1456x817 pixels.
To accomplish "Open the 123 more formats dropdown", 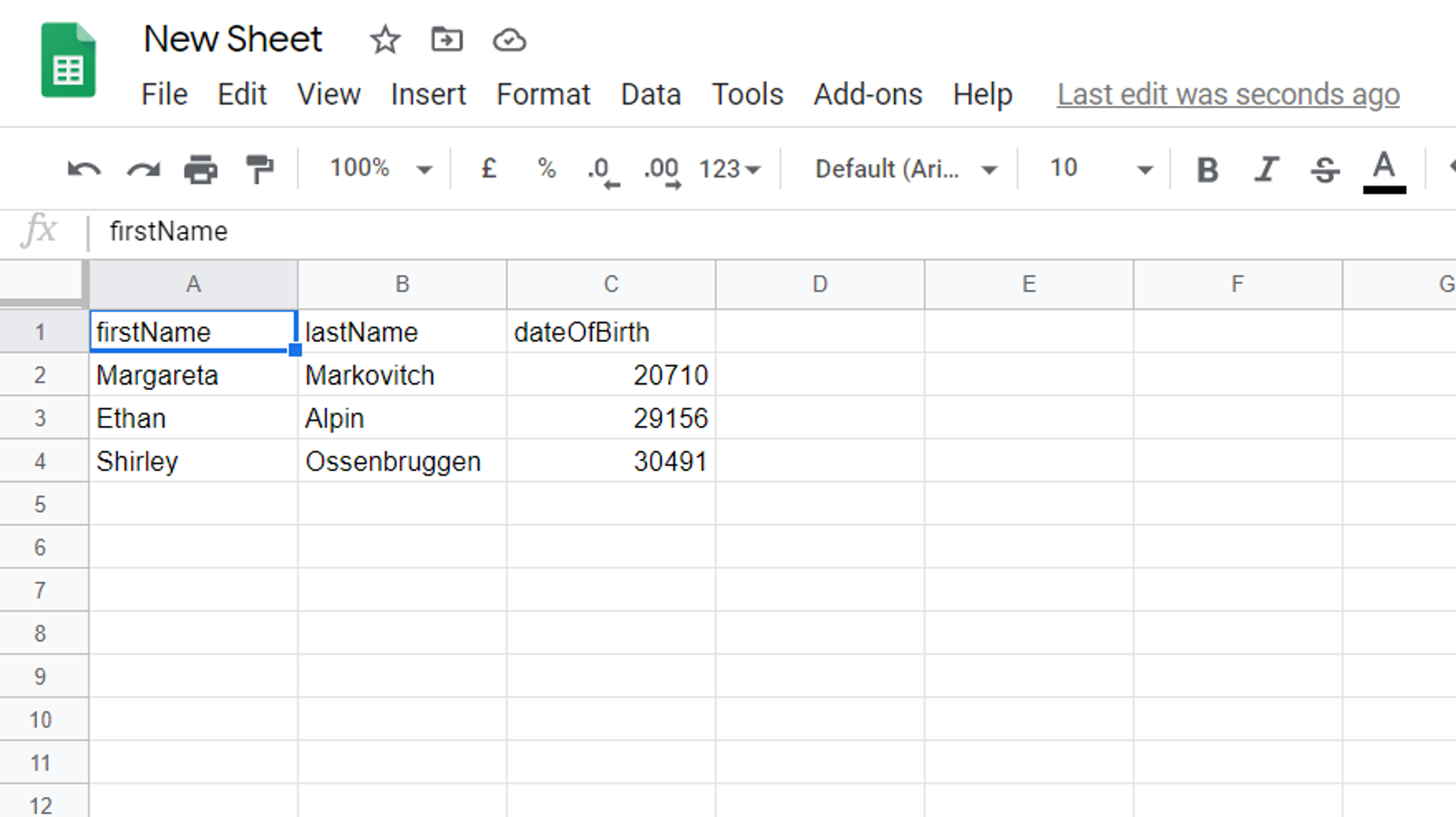I will [x=730, y=169].
